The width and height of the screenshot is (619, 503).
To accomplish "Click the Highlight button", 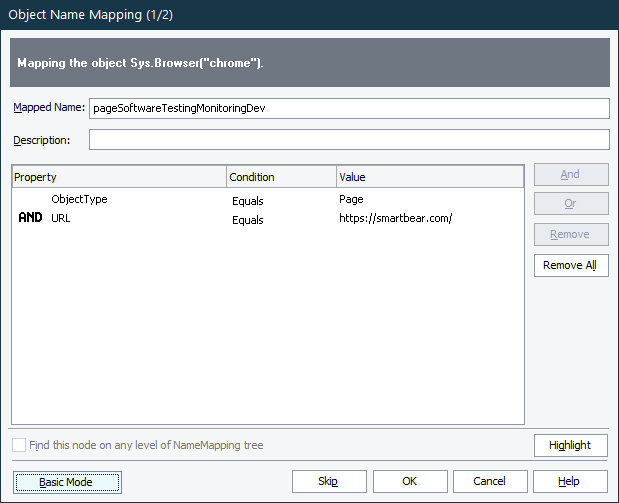I will [x=570, y=445].
